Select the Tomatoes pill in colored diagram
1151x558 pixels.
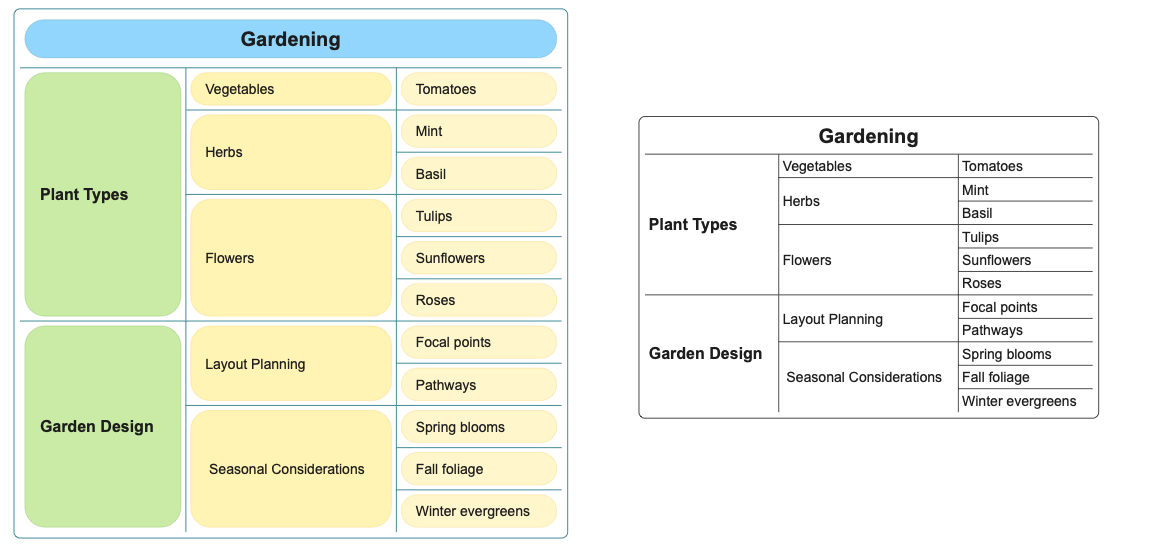(479, 89)
